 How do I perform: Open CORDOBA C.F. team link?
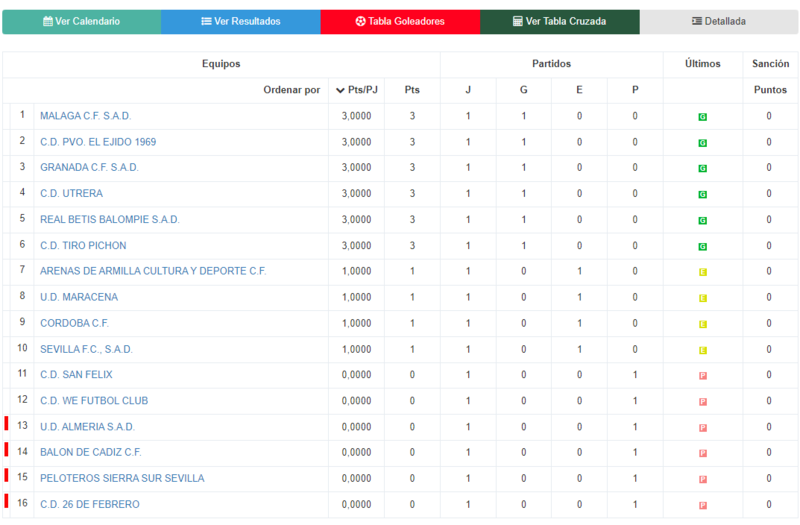tap(74, 323)
